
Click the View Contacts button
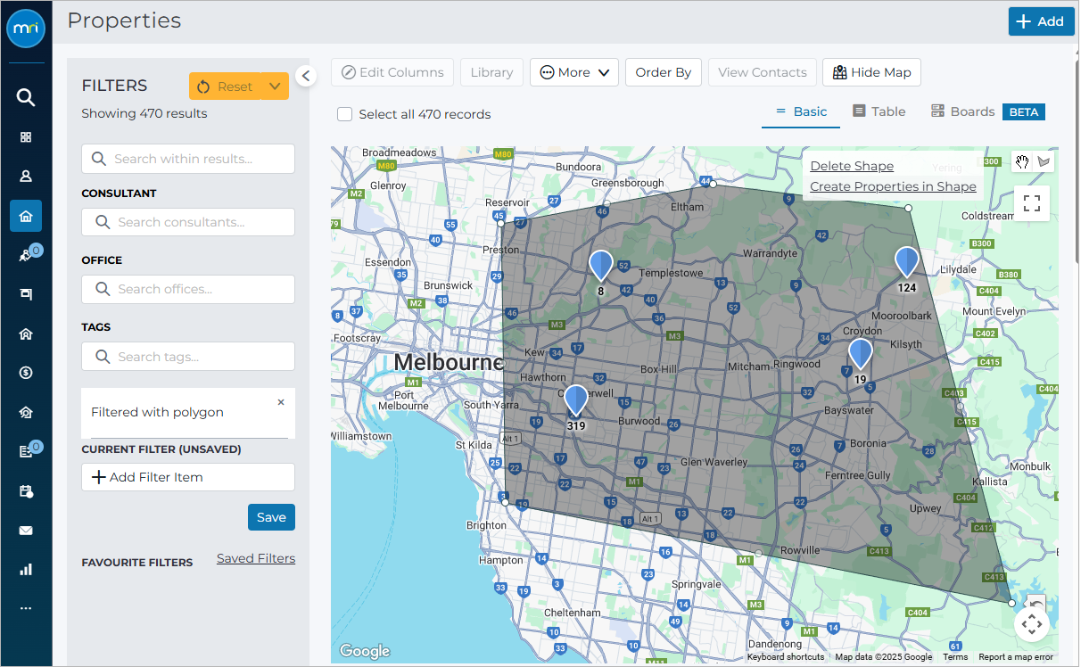coord(762,72)
